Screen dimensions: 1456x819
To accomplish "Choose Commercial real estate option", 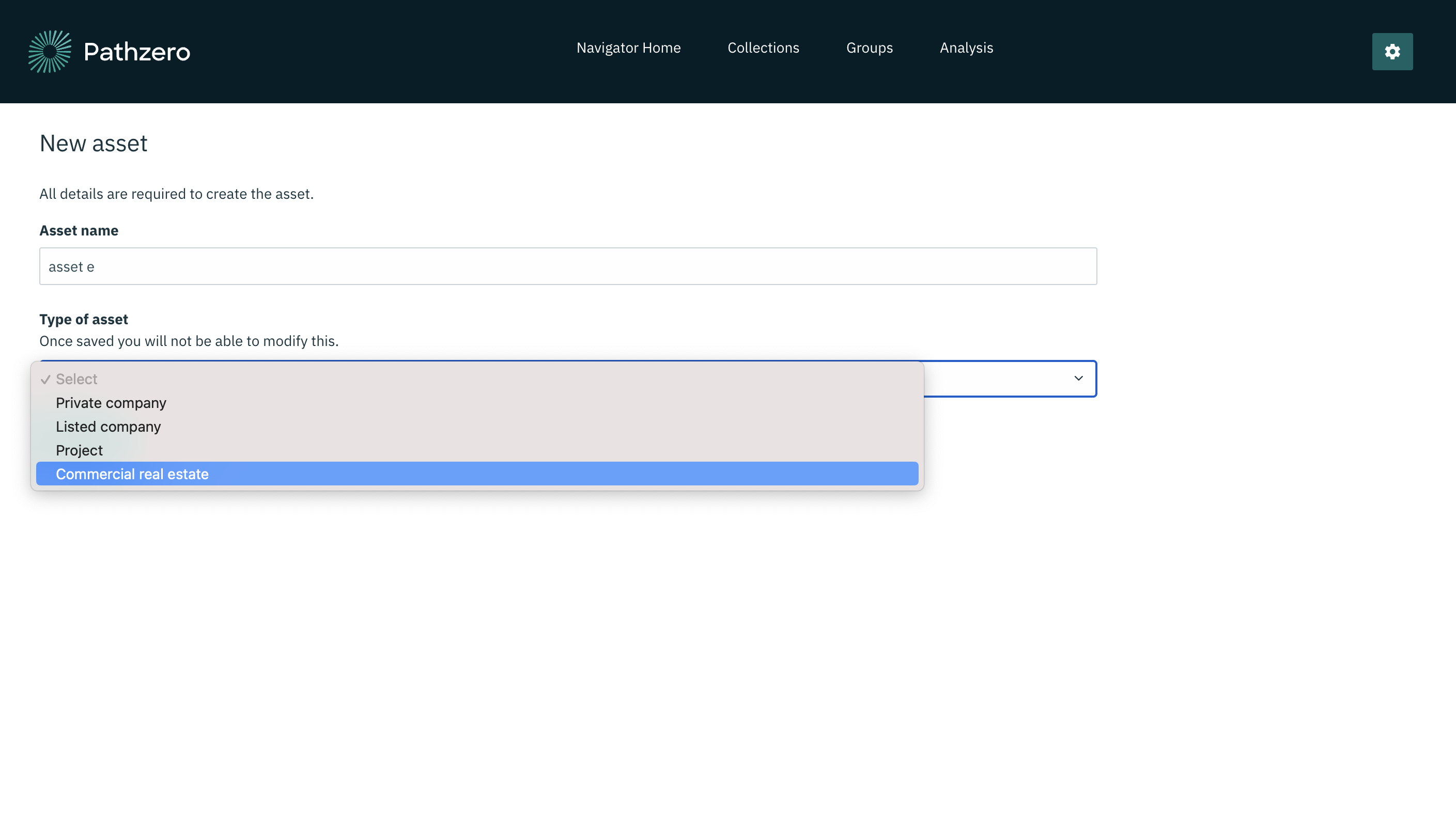I will coord(477,474).
